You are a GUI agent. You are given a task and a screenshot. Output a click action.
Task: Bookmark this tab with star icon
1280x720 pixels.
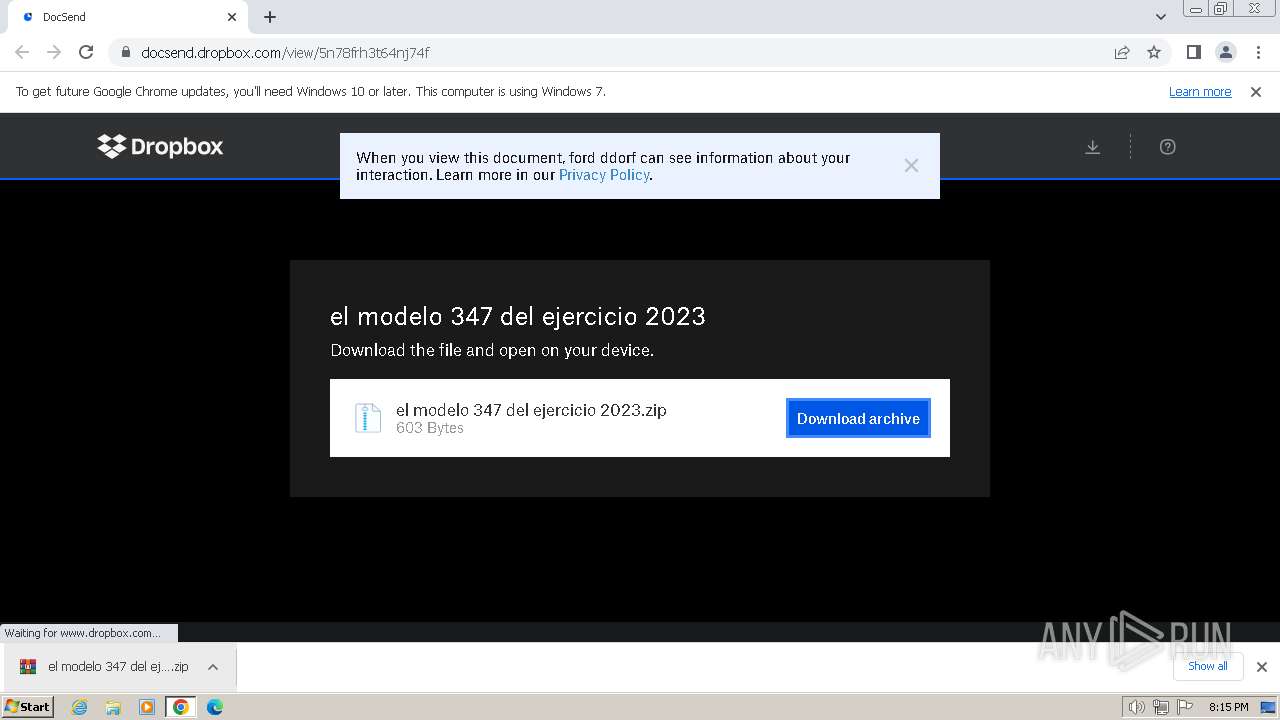click(x=1154, y=52)
